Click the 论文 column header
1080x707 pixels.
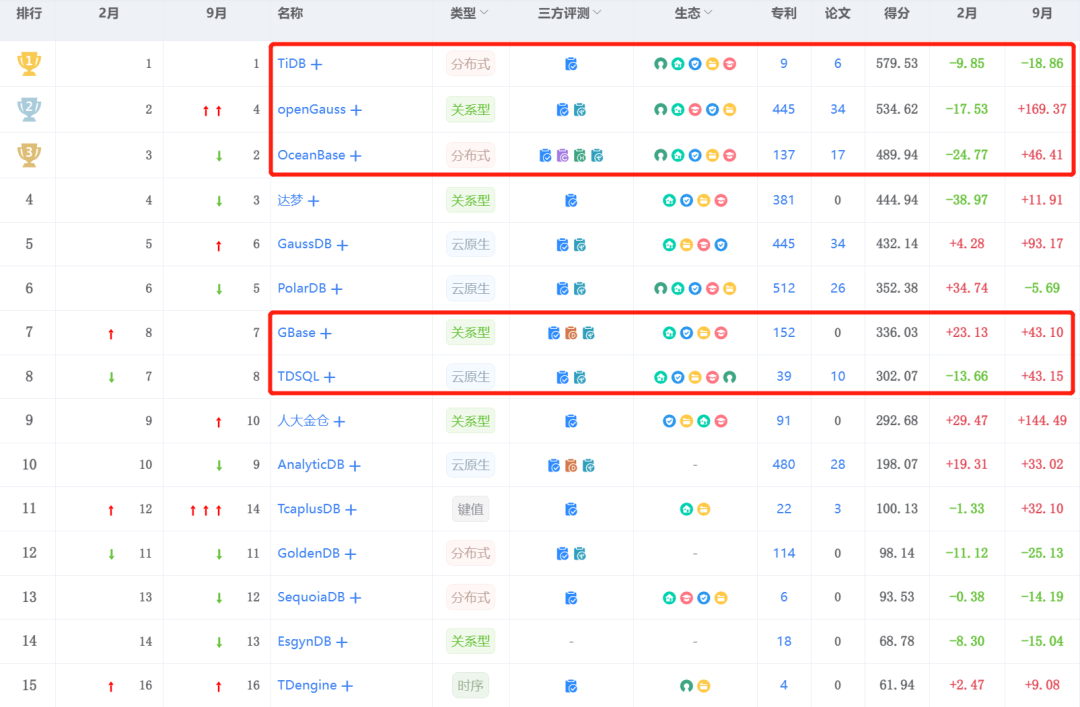click(x=838, y=13)
